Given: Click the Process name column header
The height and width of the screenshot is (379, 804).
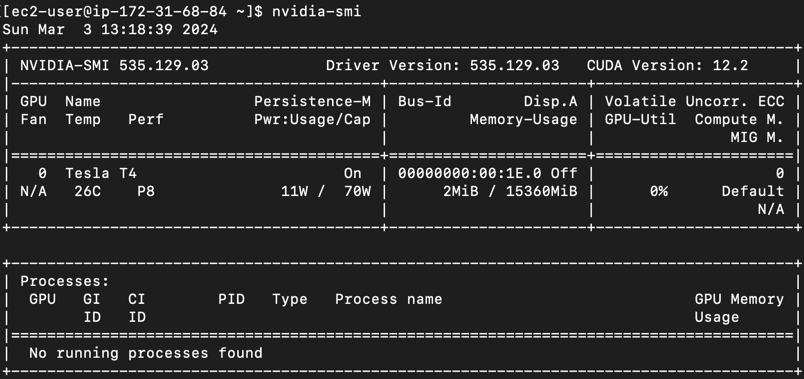Looking at the screenshot, I should [389, 300].
